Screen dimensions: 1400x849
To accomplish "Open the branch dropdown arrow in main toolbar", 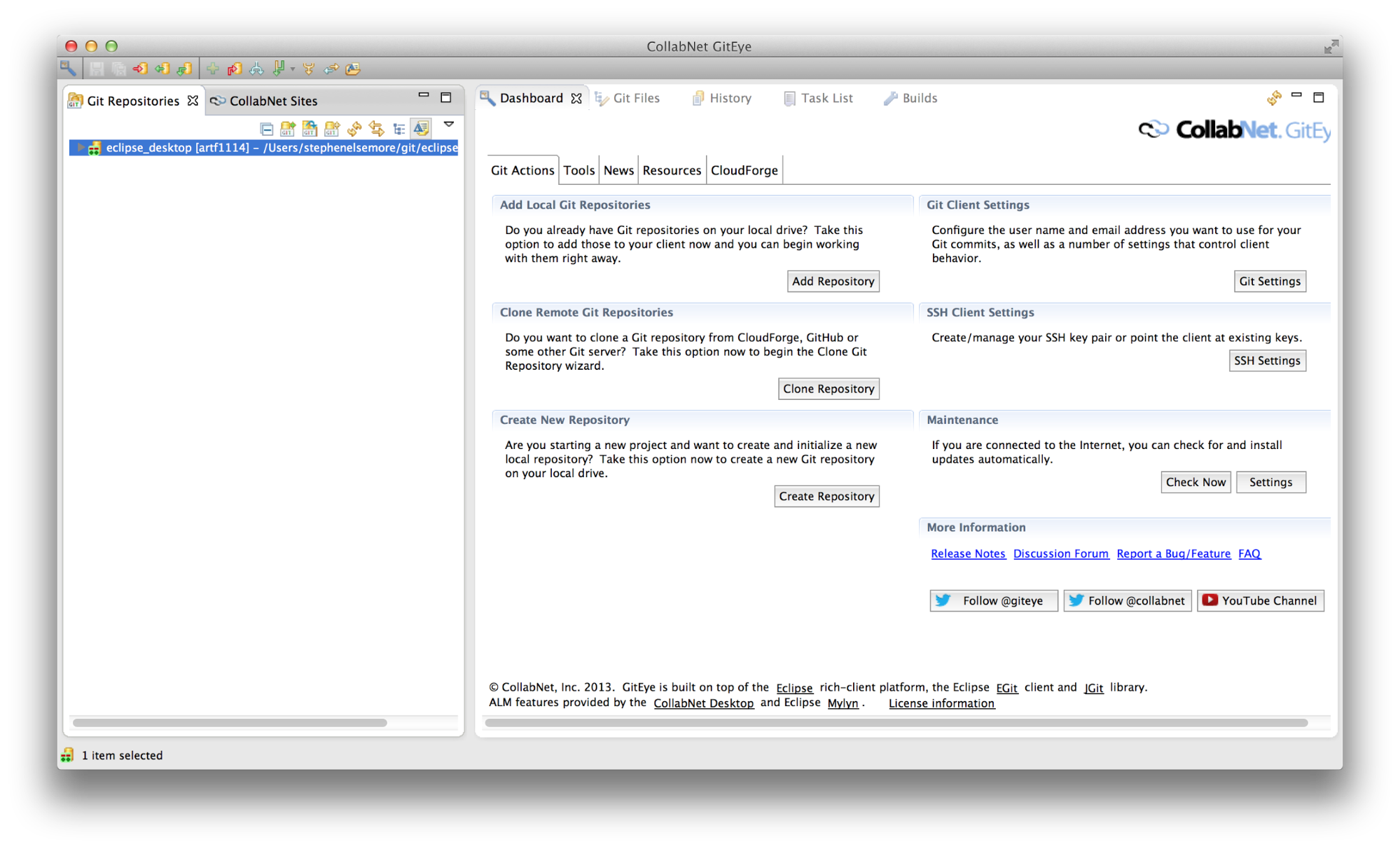I will pos(293,69).
